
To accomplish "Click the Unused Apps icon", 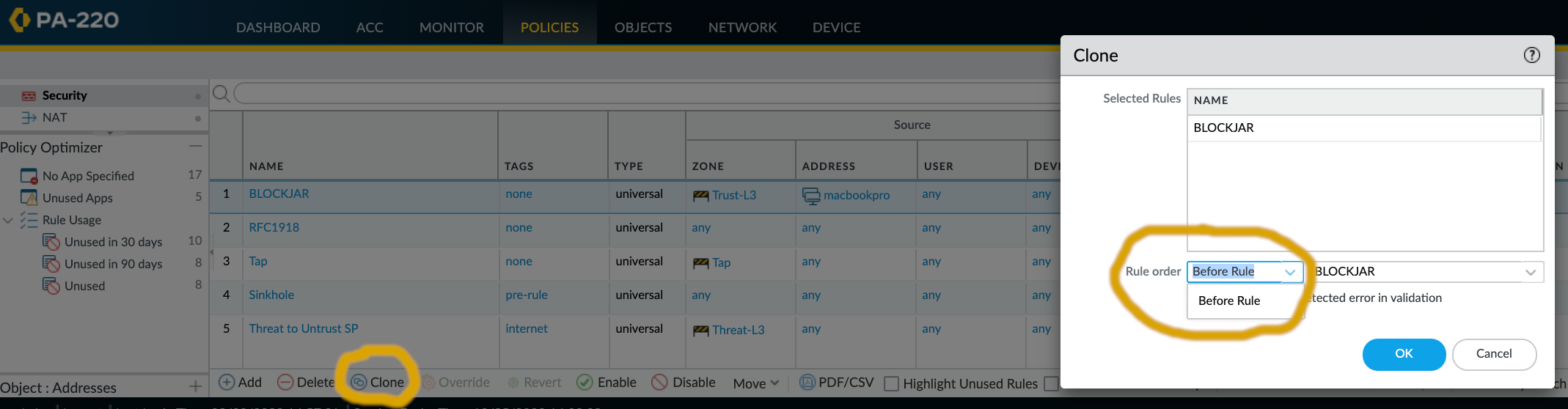I will 29,198.
